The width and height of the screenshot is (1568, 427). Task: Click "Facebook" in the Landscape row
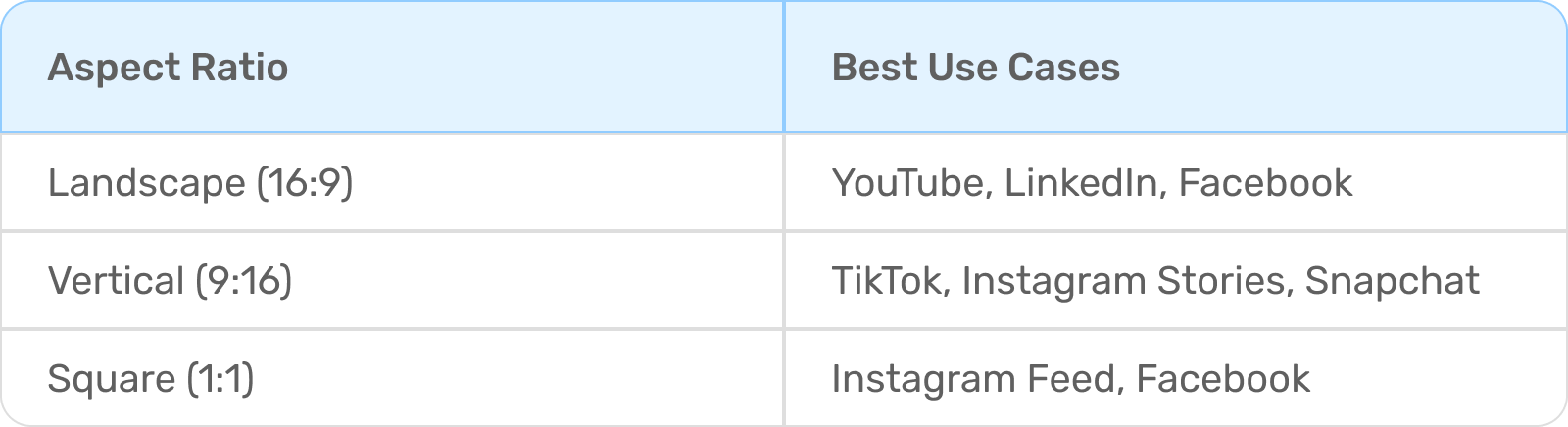coord(1265,183)
